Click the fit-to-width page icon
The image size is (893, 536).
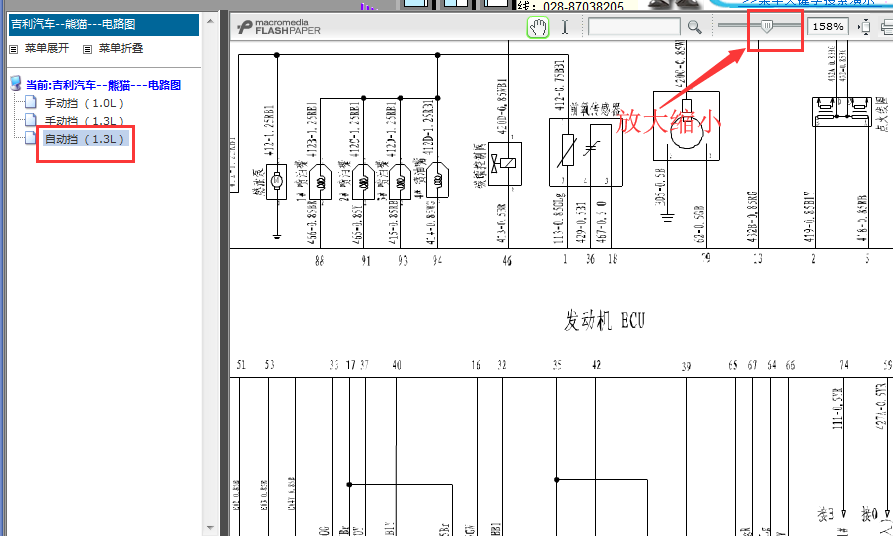(864, 27)
